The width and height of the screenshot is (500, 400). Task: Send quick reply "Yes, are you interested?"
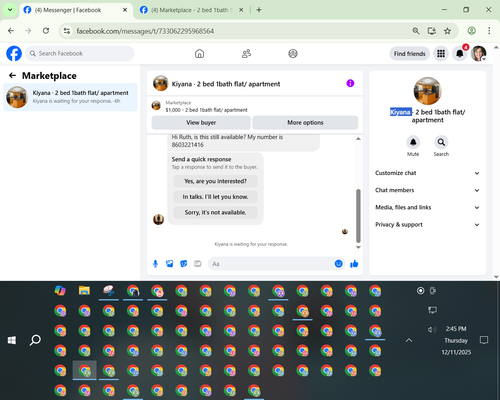point(215,181)
